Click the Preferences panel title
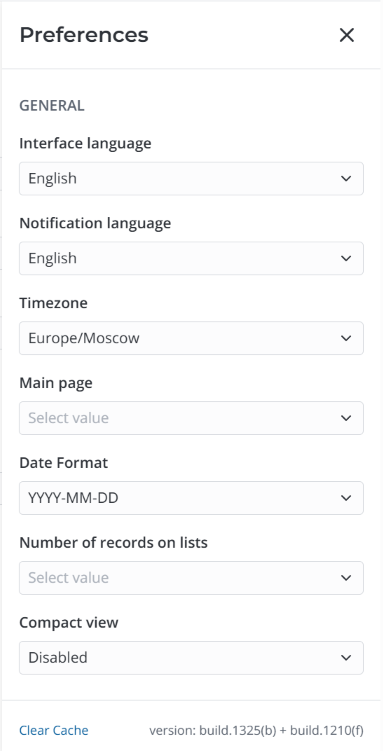The image size is (383, 751). pyautogui.click(x=84, y=35)
